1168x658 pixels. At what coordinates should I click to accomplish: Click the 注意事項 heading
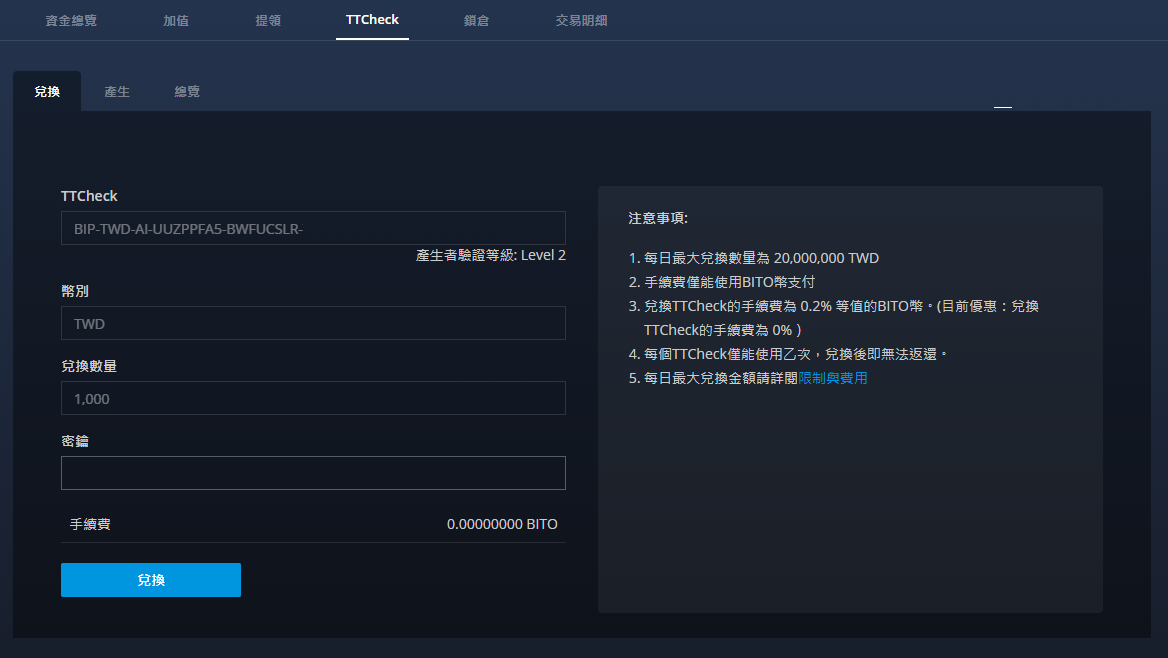(x=658, y=218)
